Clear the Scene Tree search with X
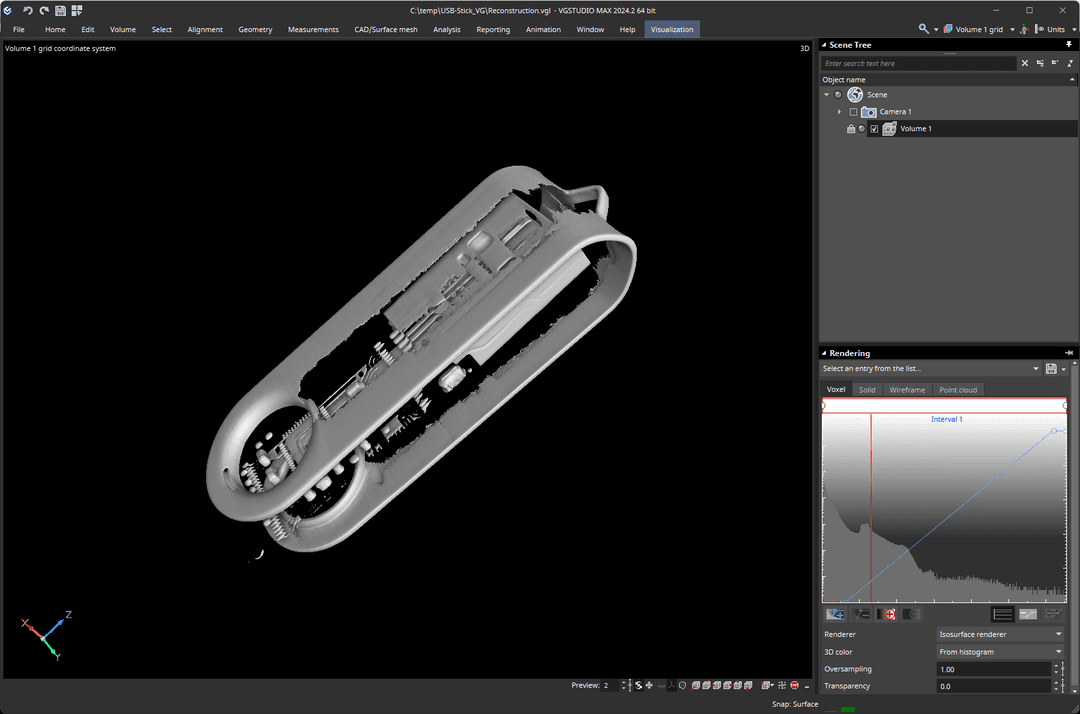1080x714 pixels. tap(1024, 63)
